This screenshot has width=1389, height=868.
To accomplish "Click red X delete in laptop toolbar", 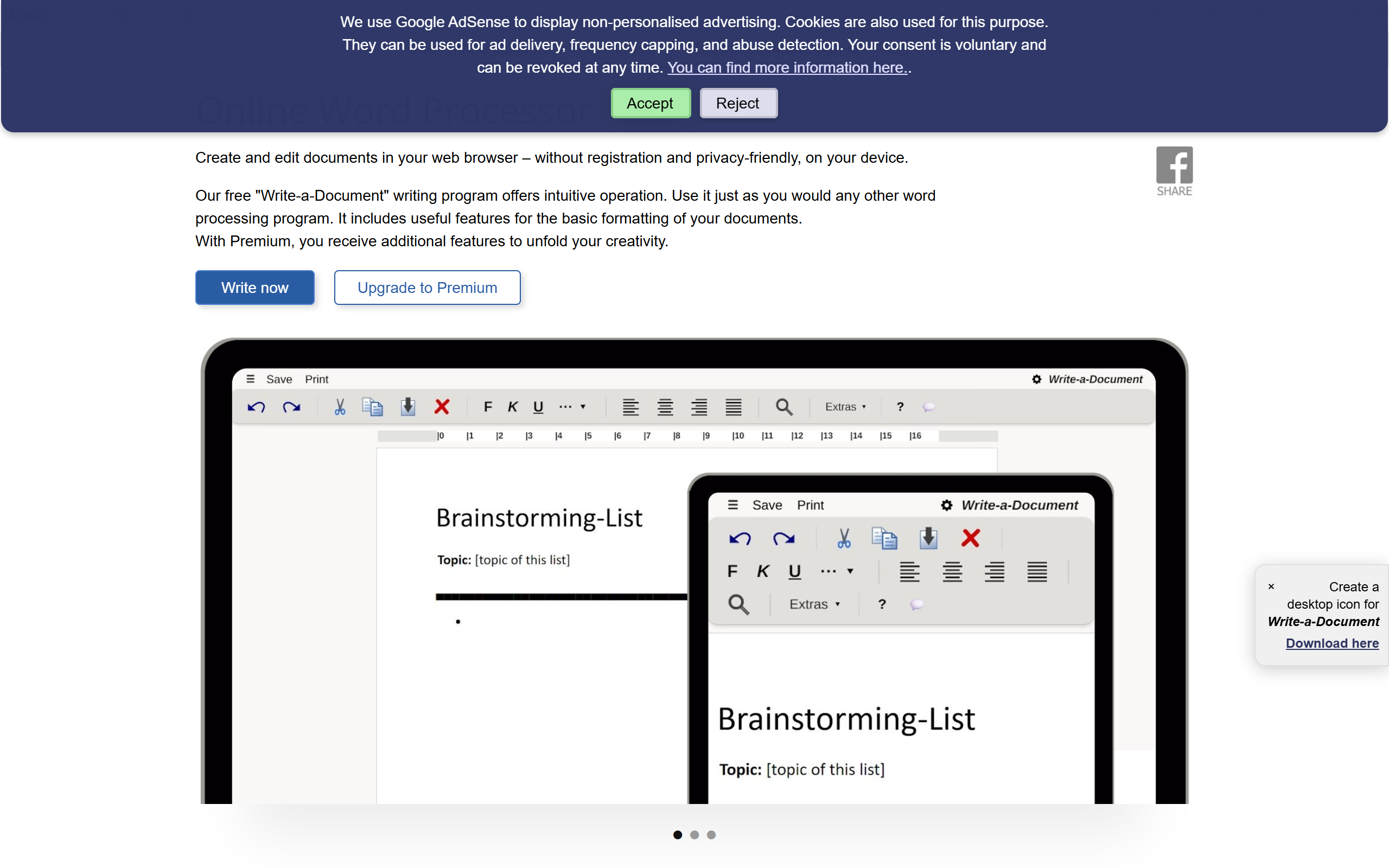I will click(442, 407).
